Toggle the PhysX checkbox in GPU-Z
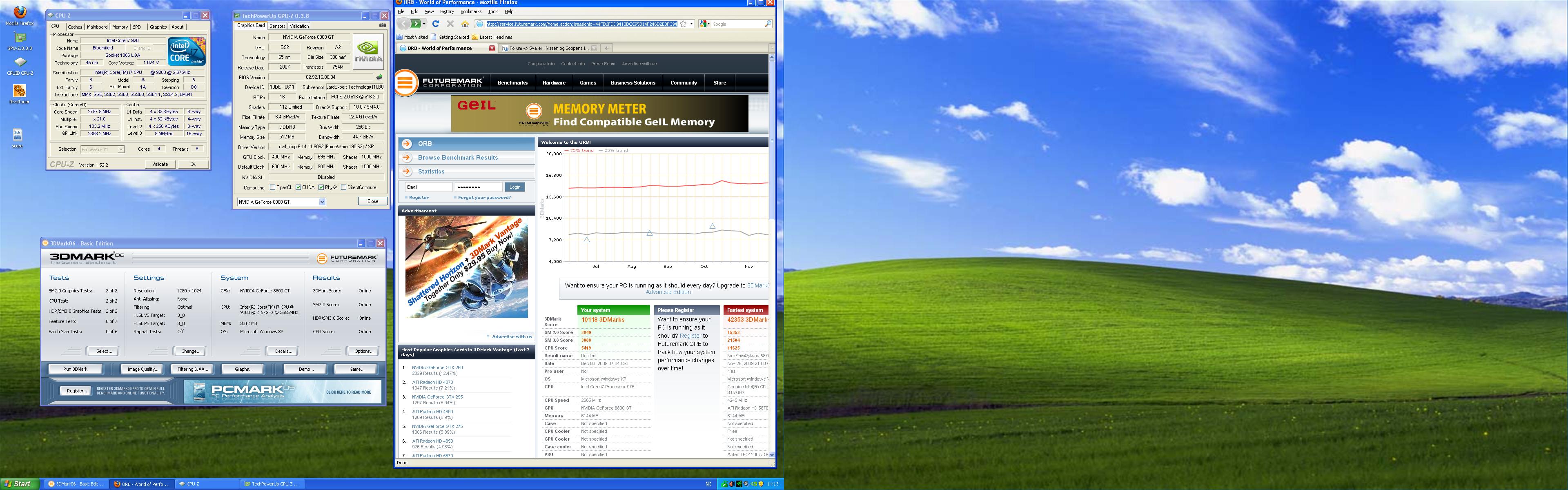The height and width of the screenshot is (490, 1568). (321, 187)
